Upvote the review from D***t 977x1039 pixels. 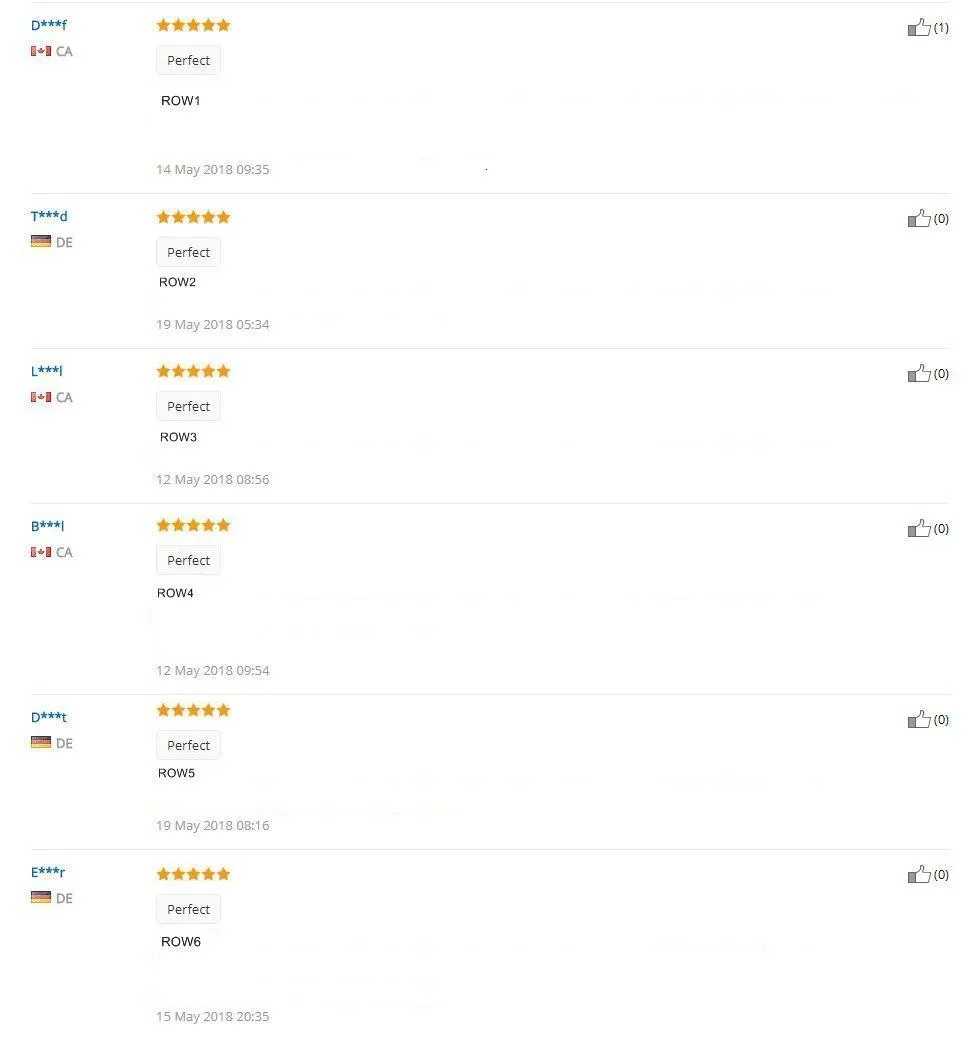pyautogui.click(x=919, y=719)
